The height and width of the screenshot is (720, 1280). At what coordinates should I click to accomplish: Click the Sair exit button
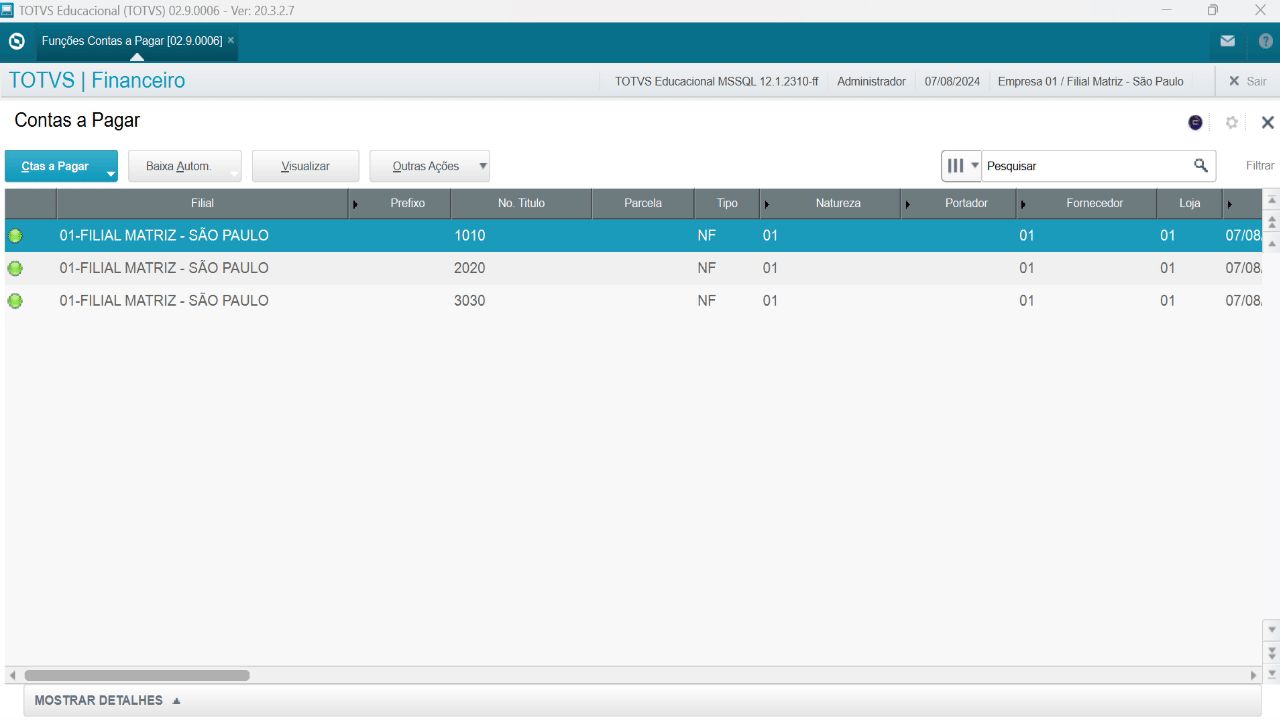pos(1247,81)
